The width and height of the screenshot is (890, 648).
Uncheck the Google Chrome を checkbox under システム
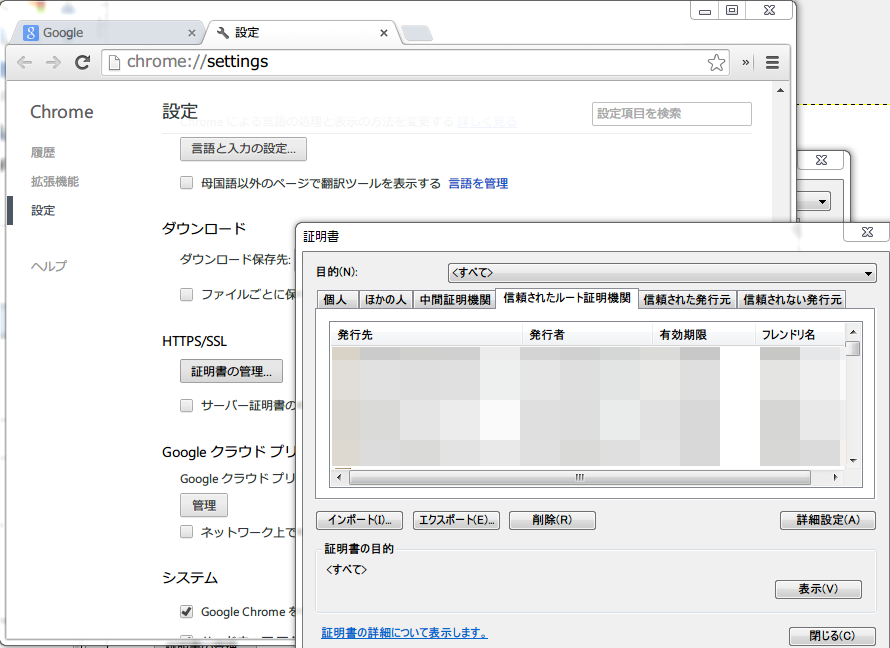click(186, 612)
